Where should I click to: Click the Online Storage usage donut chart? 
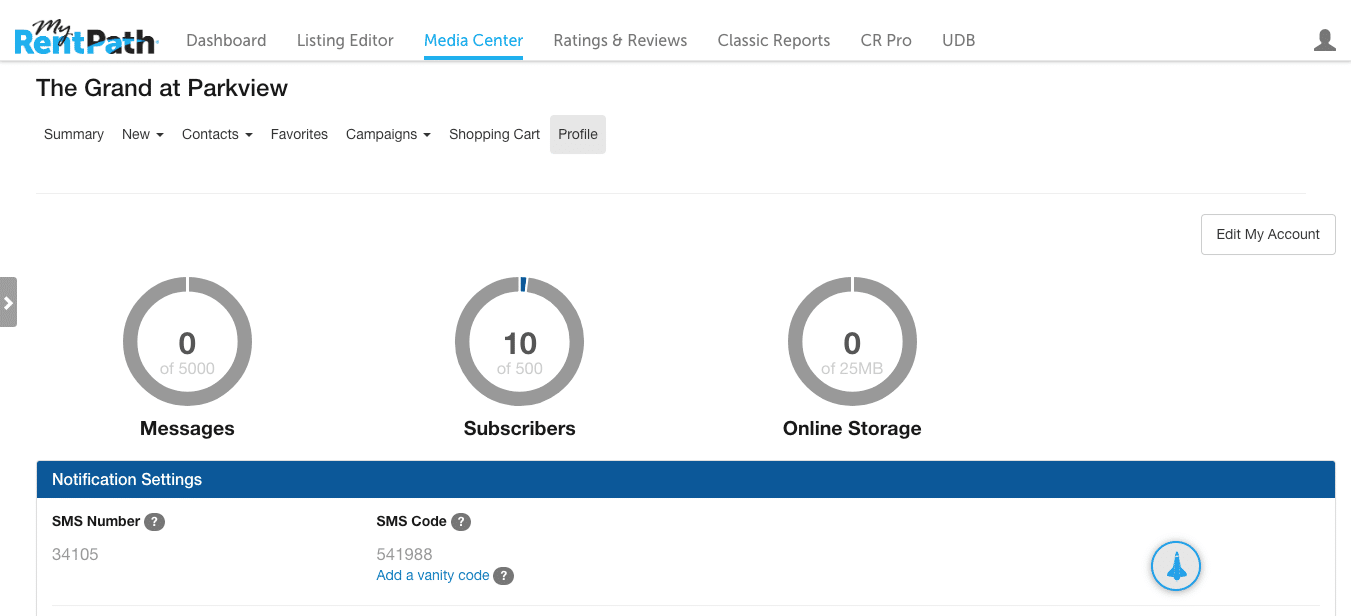[x=852, y=342]
